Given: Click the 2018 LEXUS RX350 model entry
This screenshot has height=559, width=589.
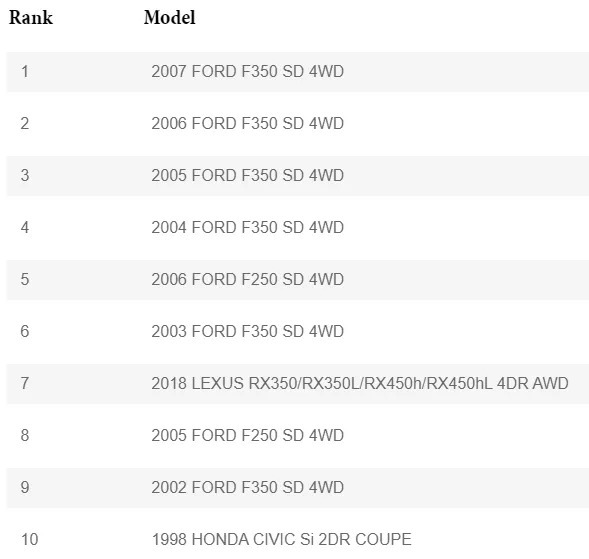Looking at the screenshot, I should coord(360,384).
